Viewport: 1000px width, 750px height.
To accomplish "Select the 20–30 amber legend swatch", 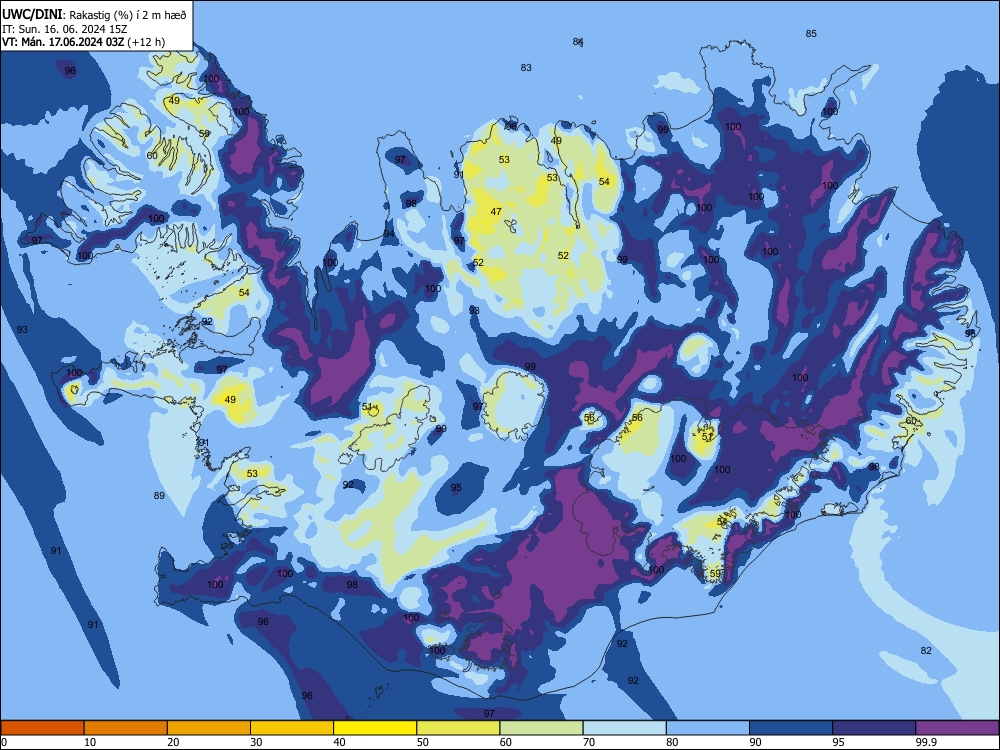I will 209,728.
